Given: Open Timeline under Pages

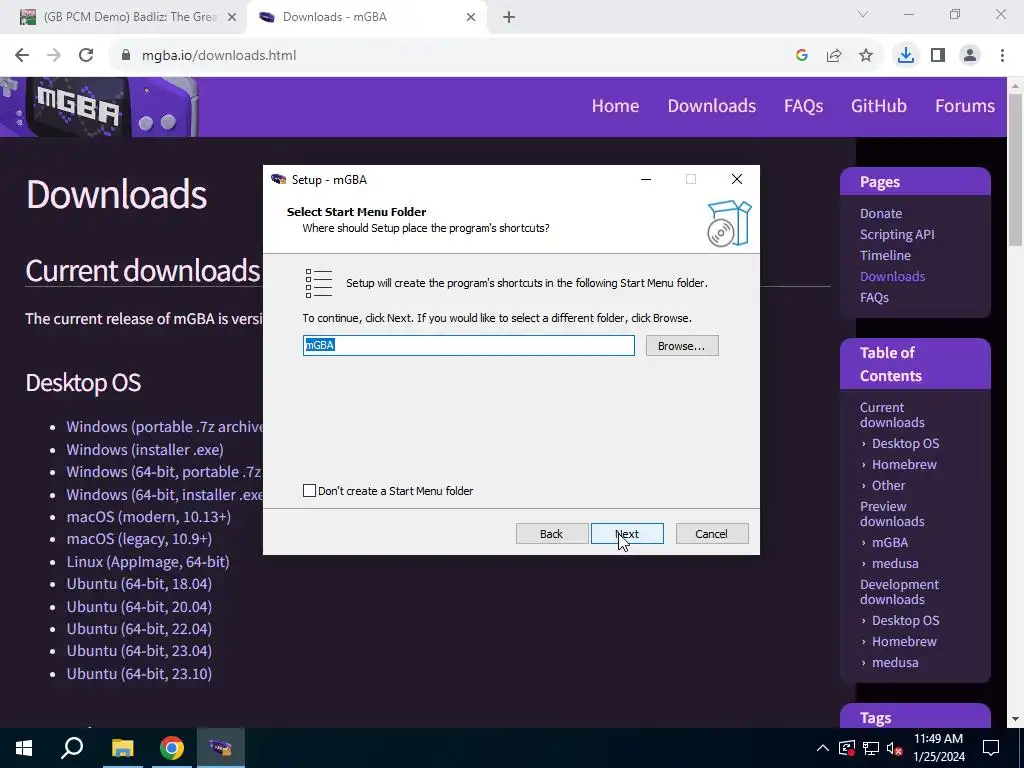Looking at the screenshot, I should pyautogui.click(x=885, y=255).
